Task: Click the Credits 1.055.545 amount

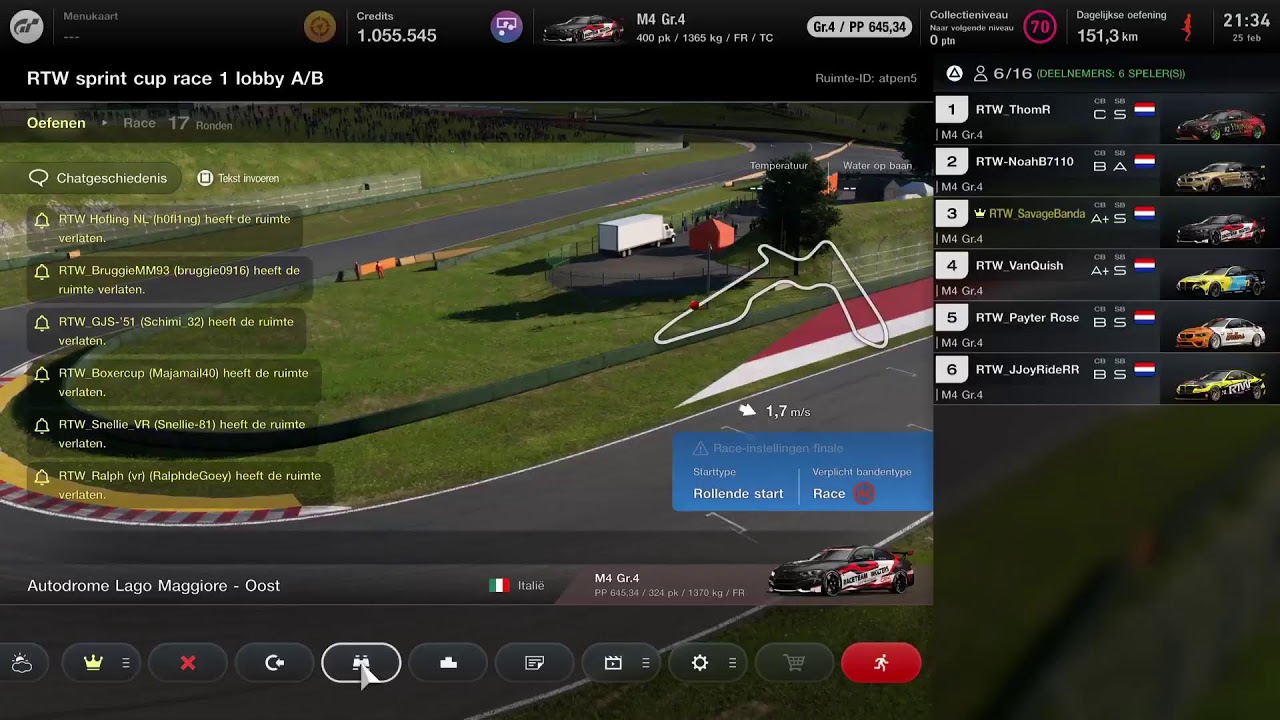Action: point(397,35)
